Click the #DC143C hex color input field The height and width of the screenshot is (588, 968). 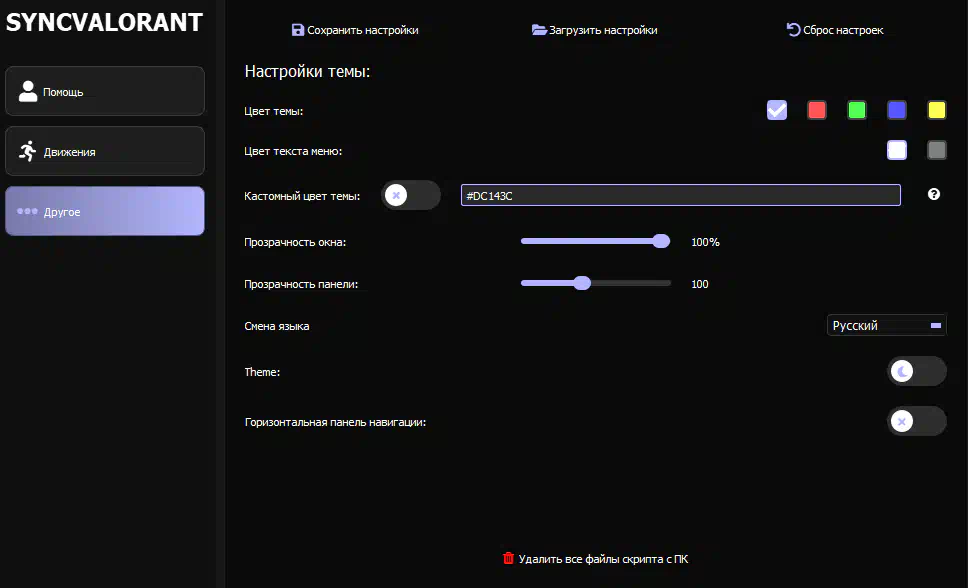point(680,195)
